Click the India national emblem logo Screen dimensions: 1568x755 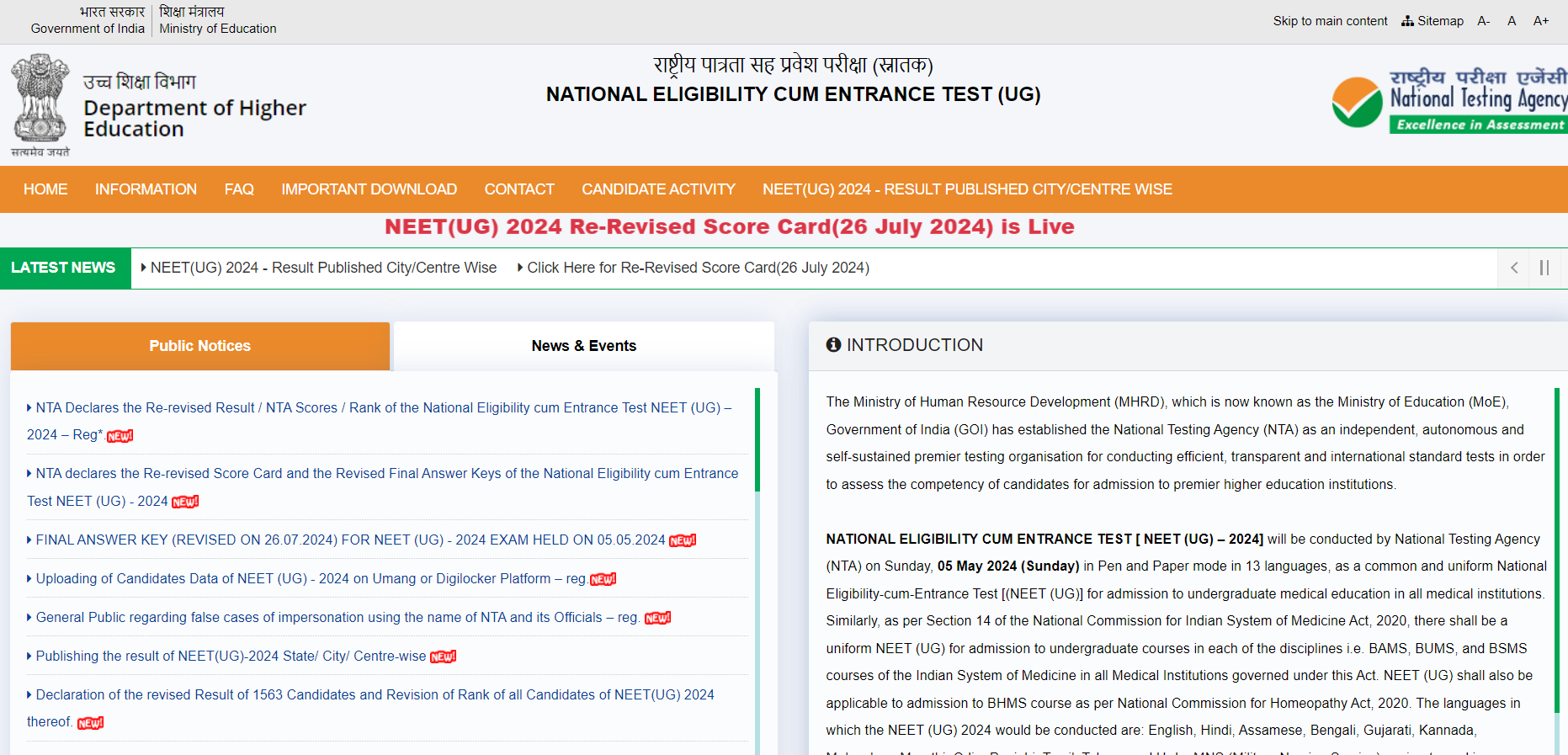[40, 104]
